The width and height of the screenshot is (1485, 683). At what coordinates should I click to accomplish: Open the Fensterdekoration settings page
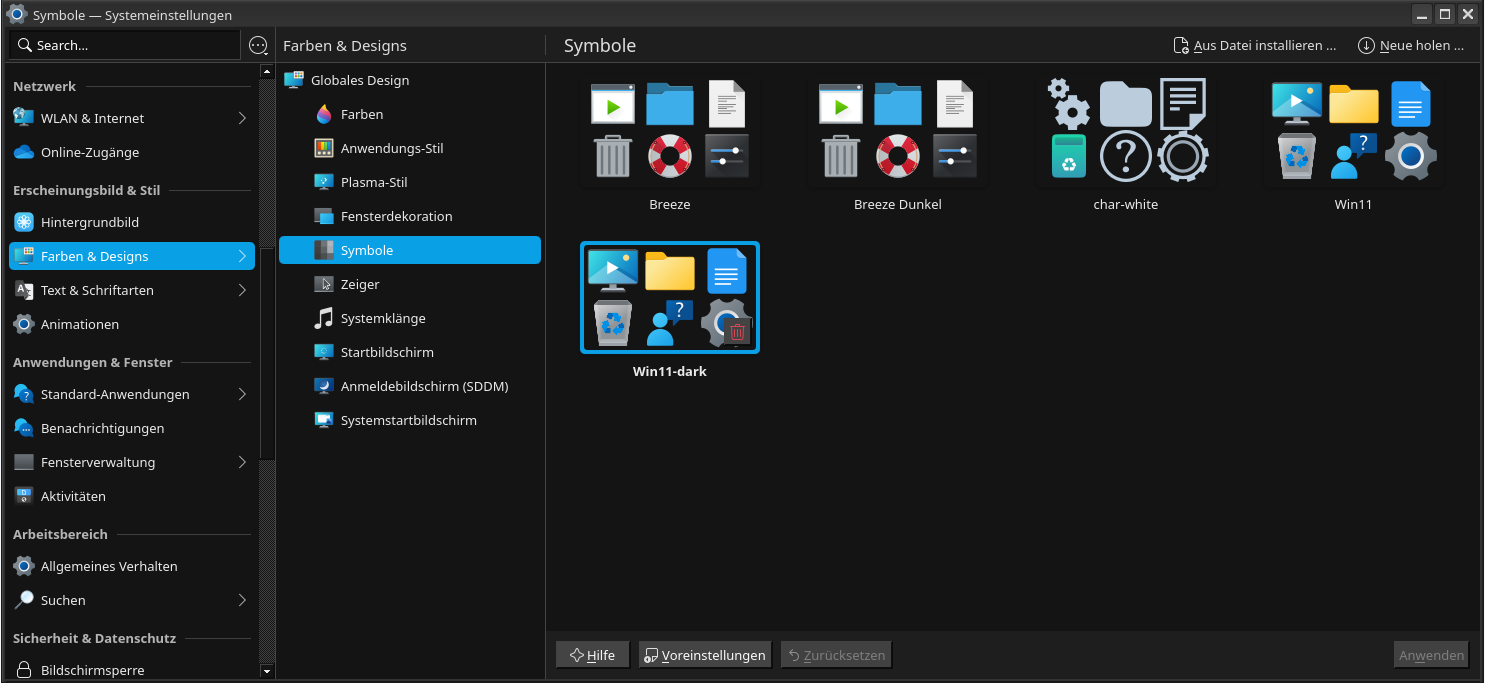(x=410, y=216)
